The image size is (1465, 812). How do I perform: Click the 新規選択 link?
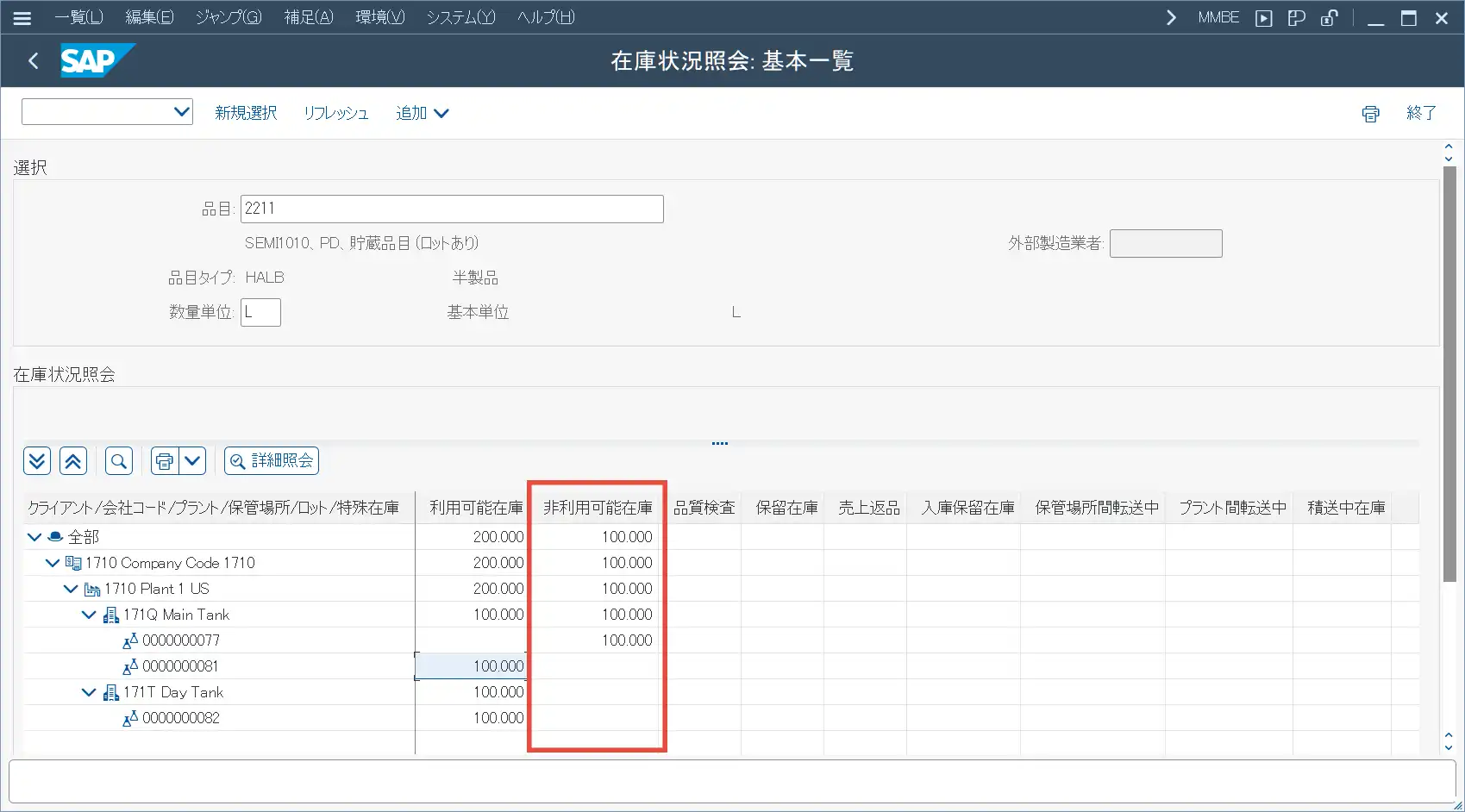[x=245, y=113]
